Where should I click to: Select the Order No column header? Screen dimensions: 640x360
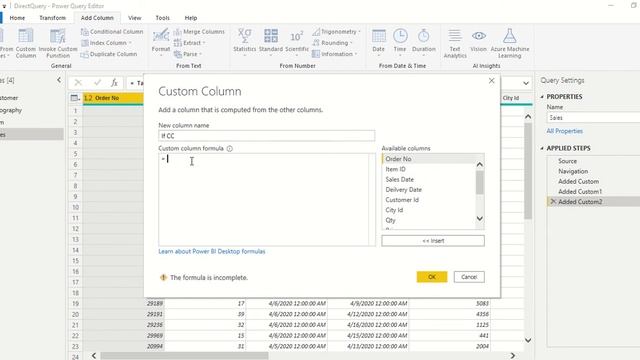tap(113, 98)
